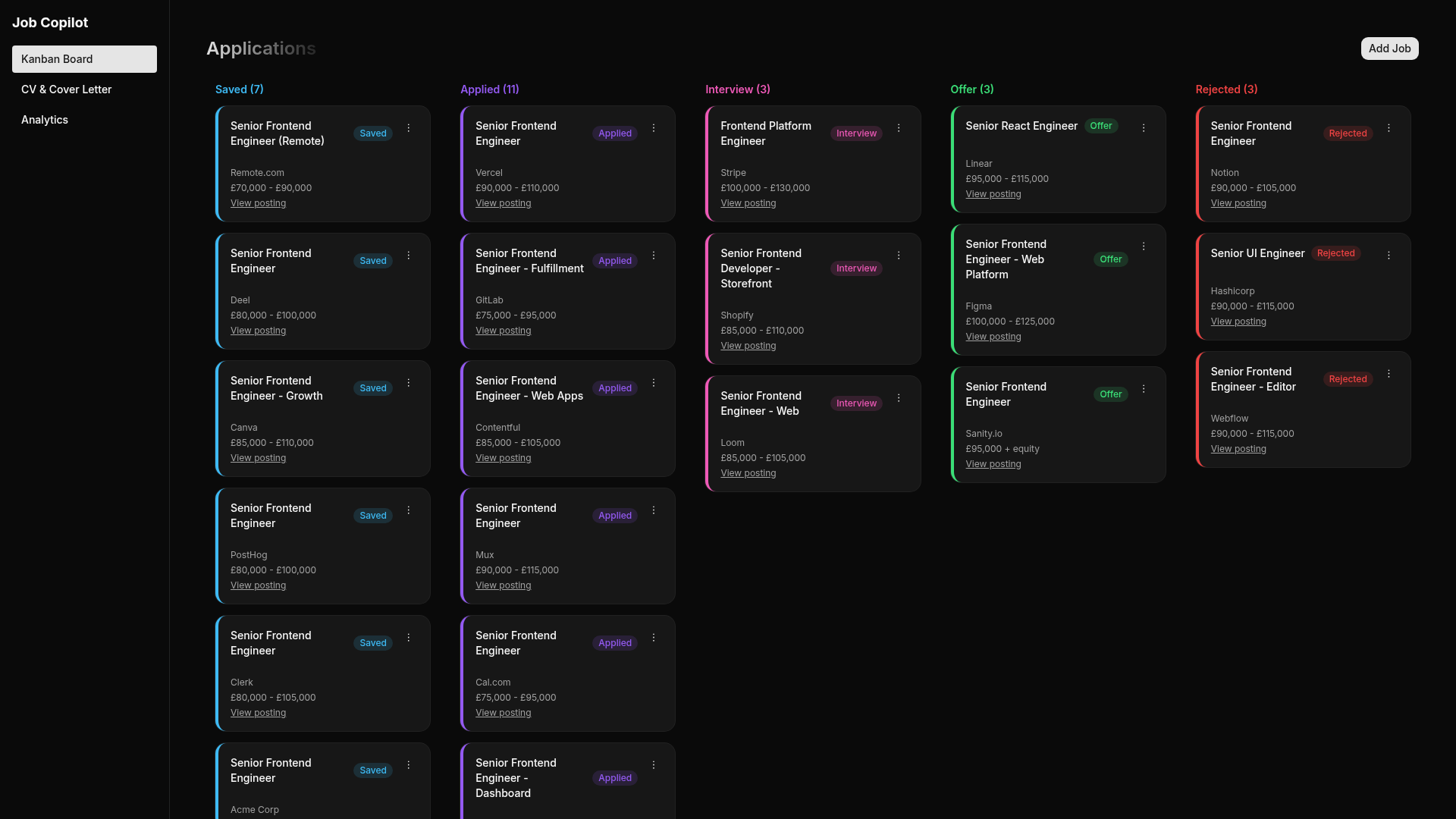Screen dimensions: 1456x819
Task: Click Frontend Platform Engineer card title
Action: (765, 133)
